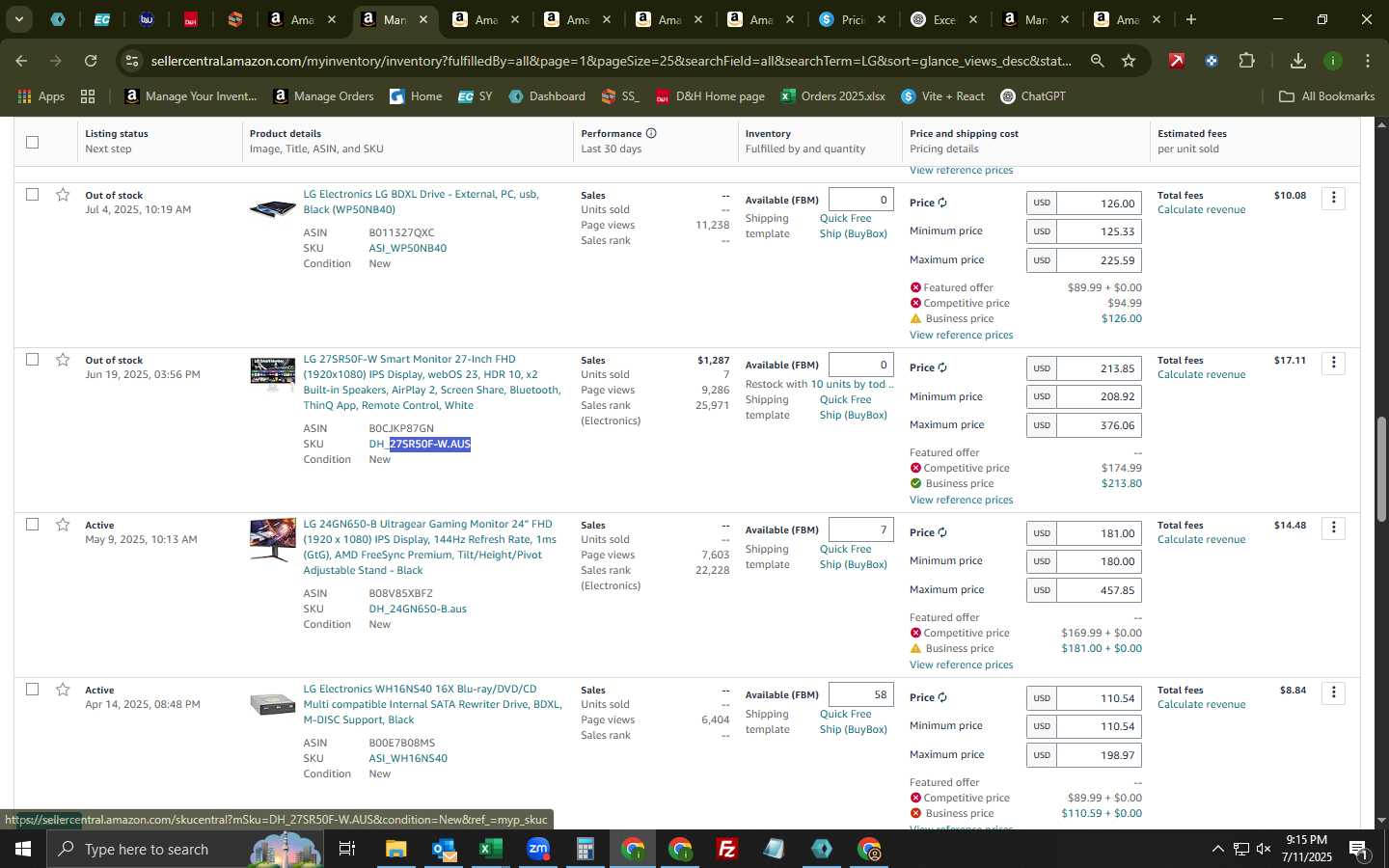
Task: Click the '10 units by tod' restock link
Action: click(x=852, y=384)
